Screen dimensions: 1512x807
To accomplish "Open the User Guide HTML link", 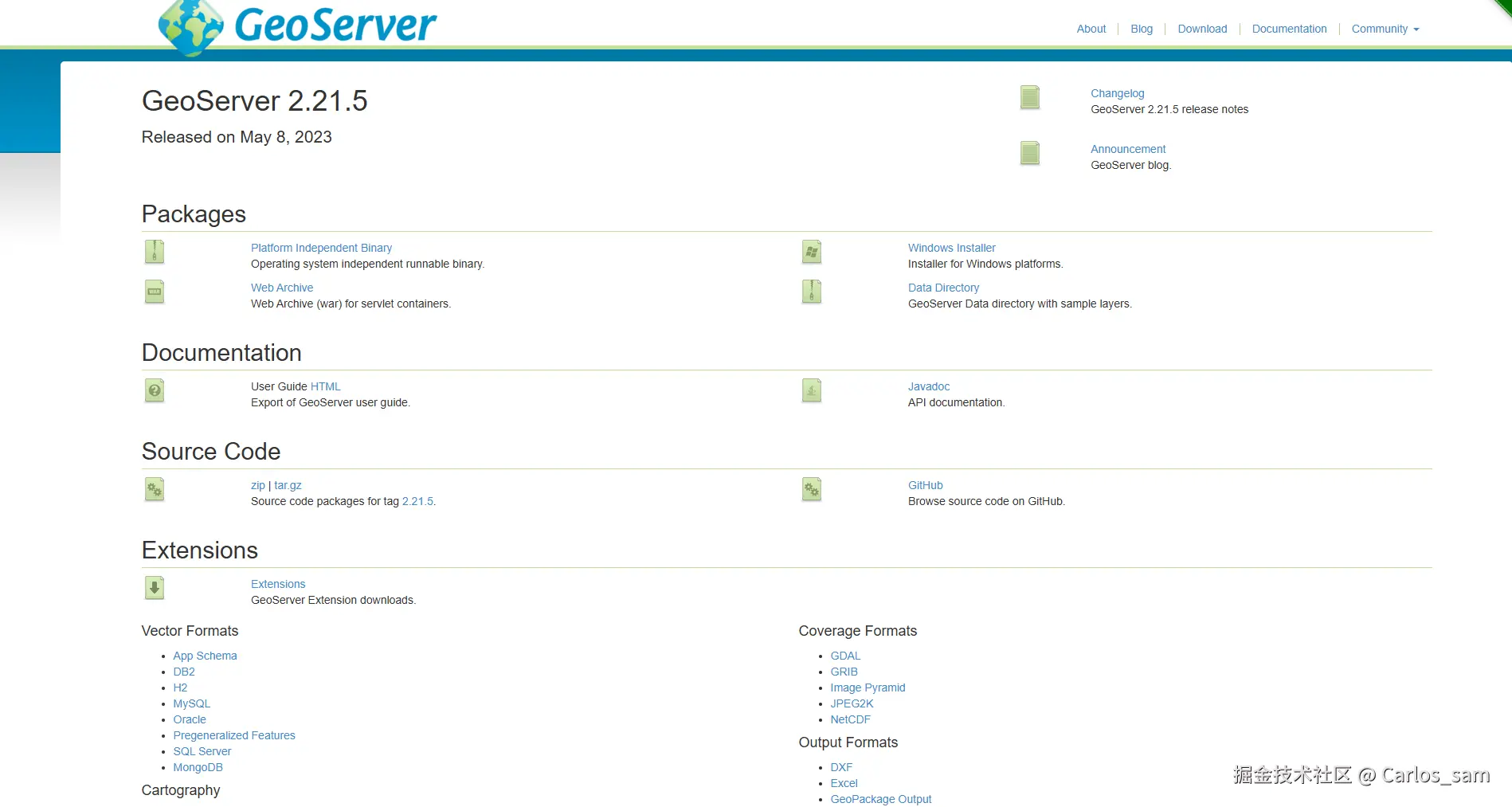I will pyautogui.click(x=325, y=386).
